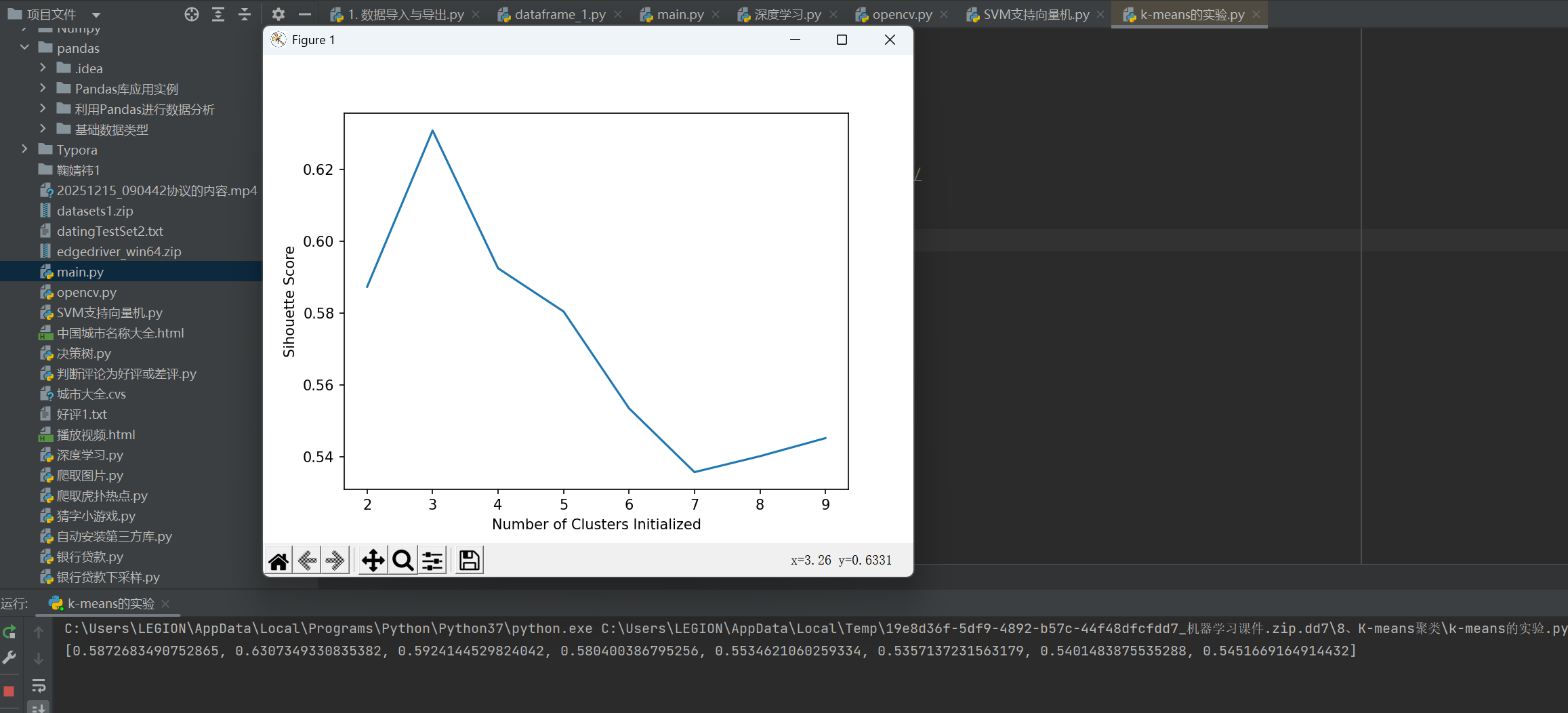
Task: Rerun k-means script with green arrow
Action: (x=9, y=632)
